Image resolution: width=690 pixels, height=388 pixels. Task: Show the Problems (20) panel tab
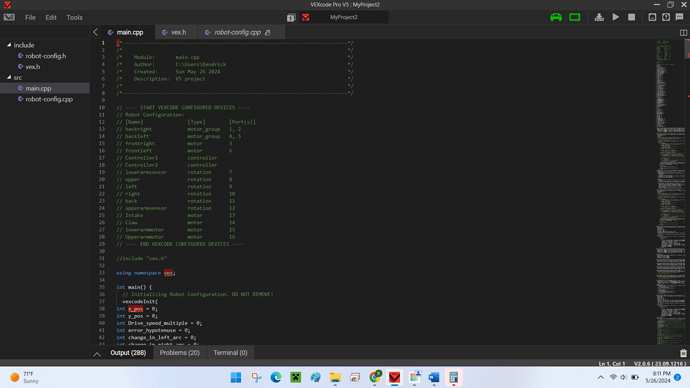pyautogui.click(x=180, y=353)
